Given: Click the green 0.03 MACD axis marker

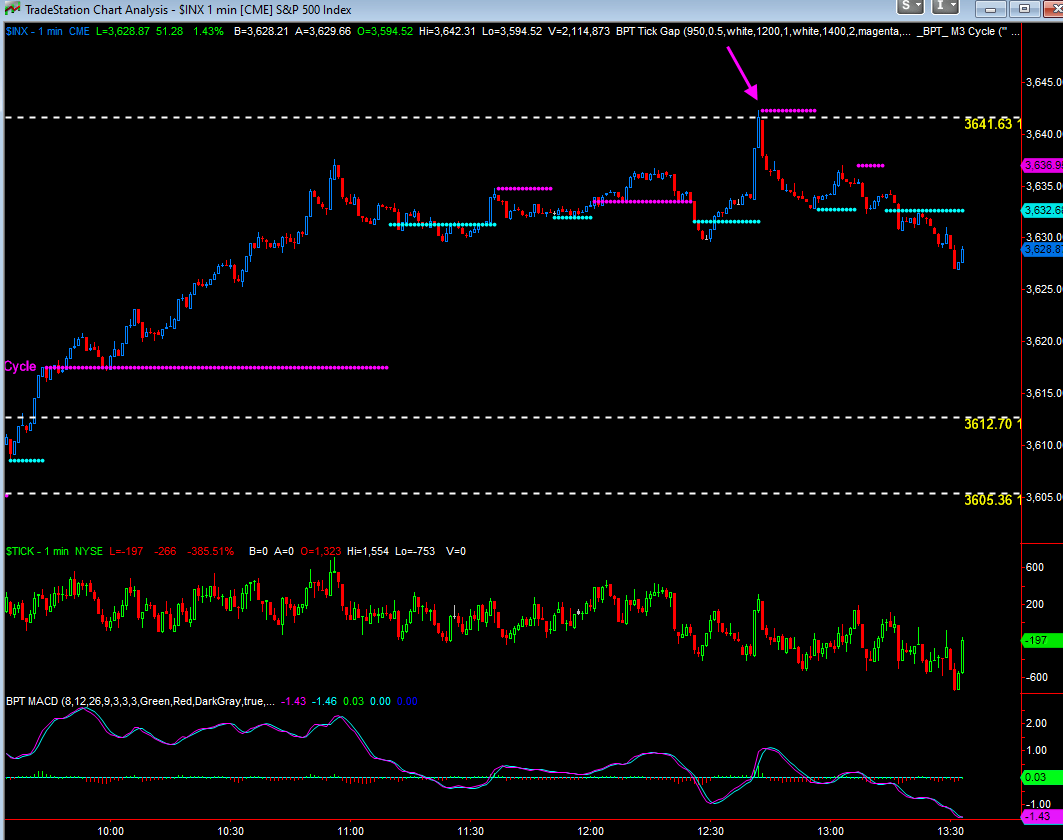Looking at the screenshot, I should pyautogui.click(x=1038, y=777).
